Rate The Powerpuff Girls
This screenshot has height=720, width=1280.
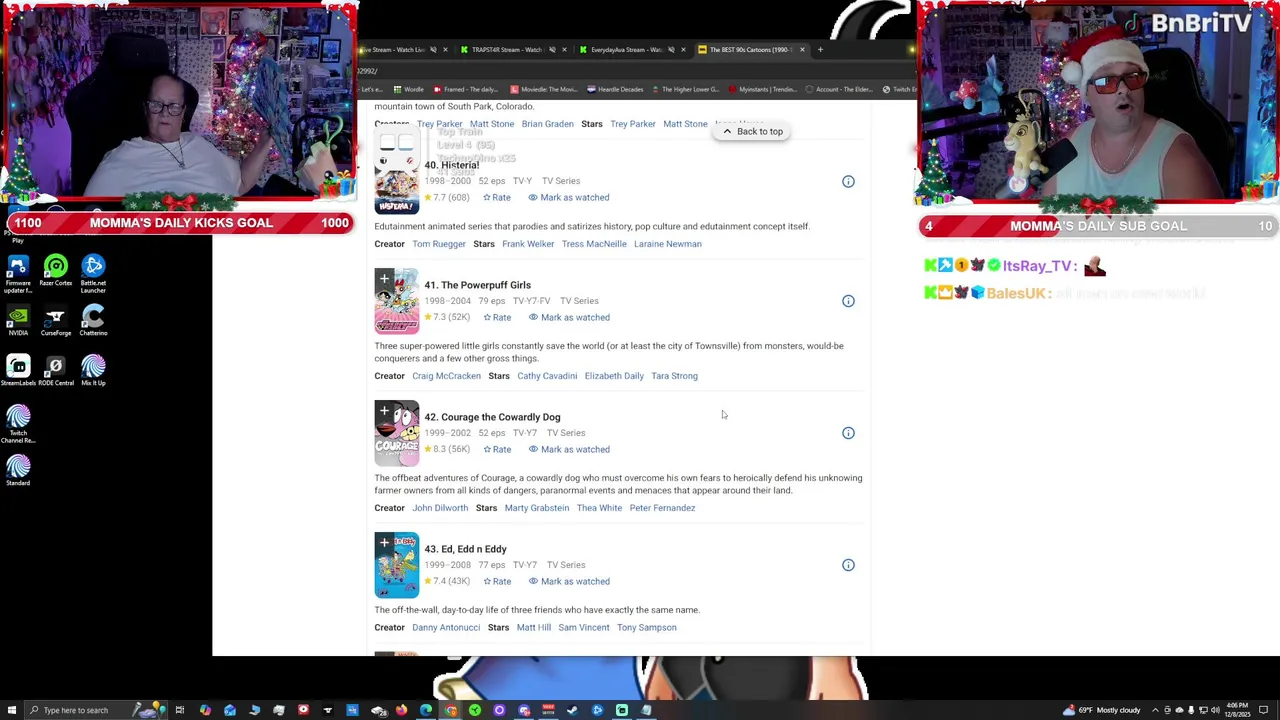(x=497, y=317)
